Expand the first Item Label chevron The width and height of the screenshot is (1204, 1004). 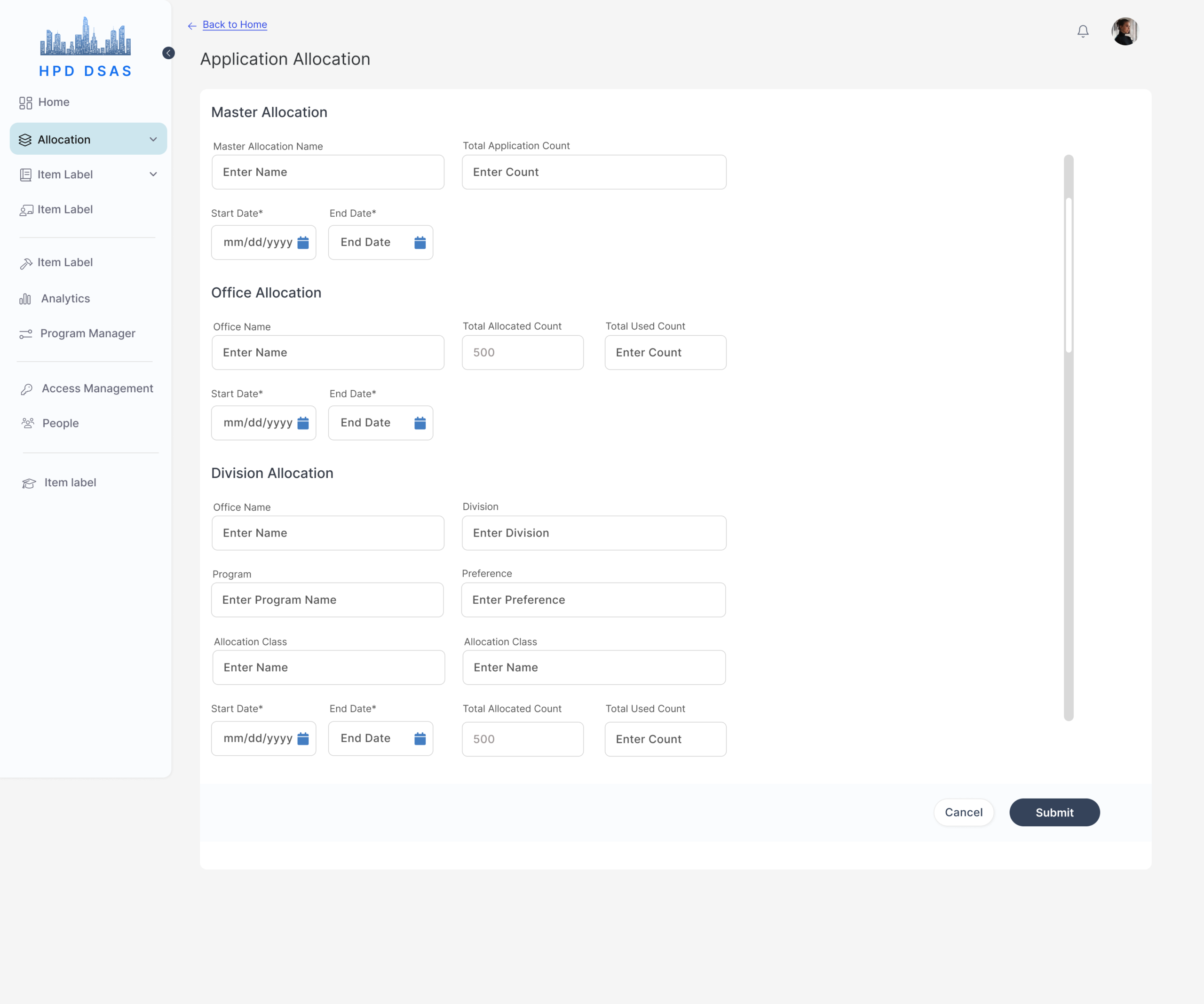pyautogui.click(x=153, y=174)
